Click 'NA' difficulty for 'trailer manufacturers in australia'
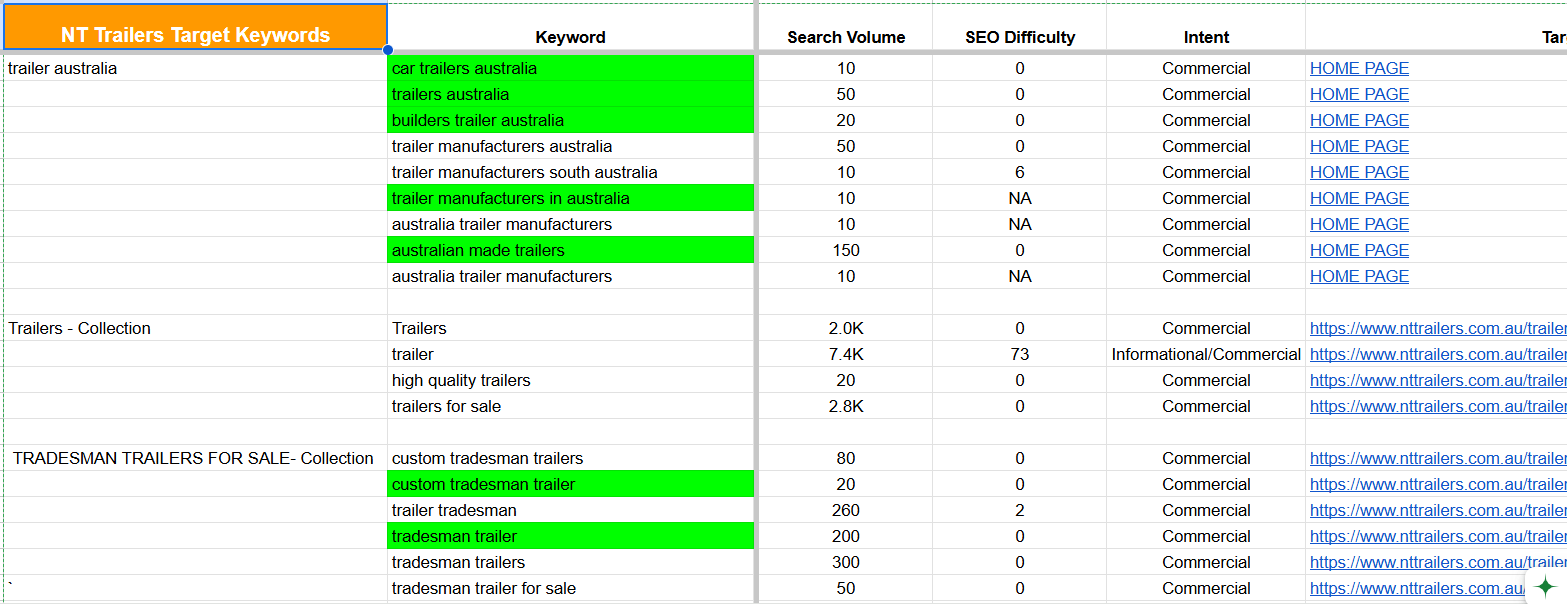 point(1020,198)
